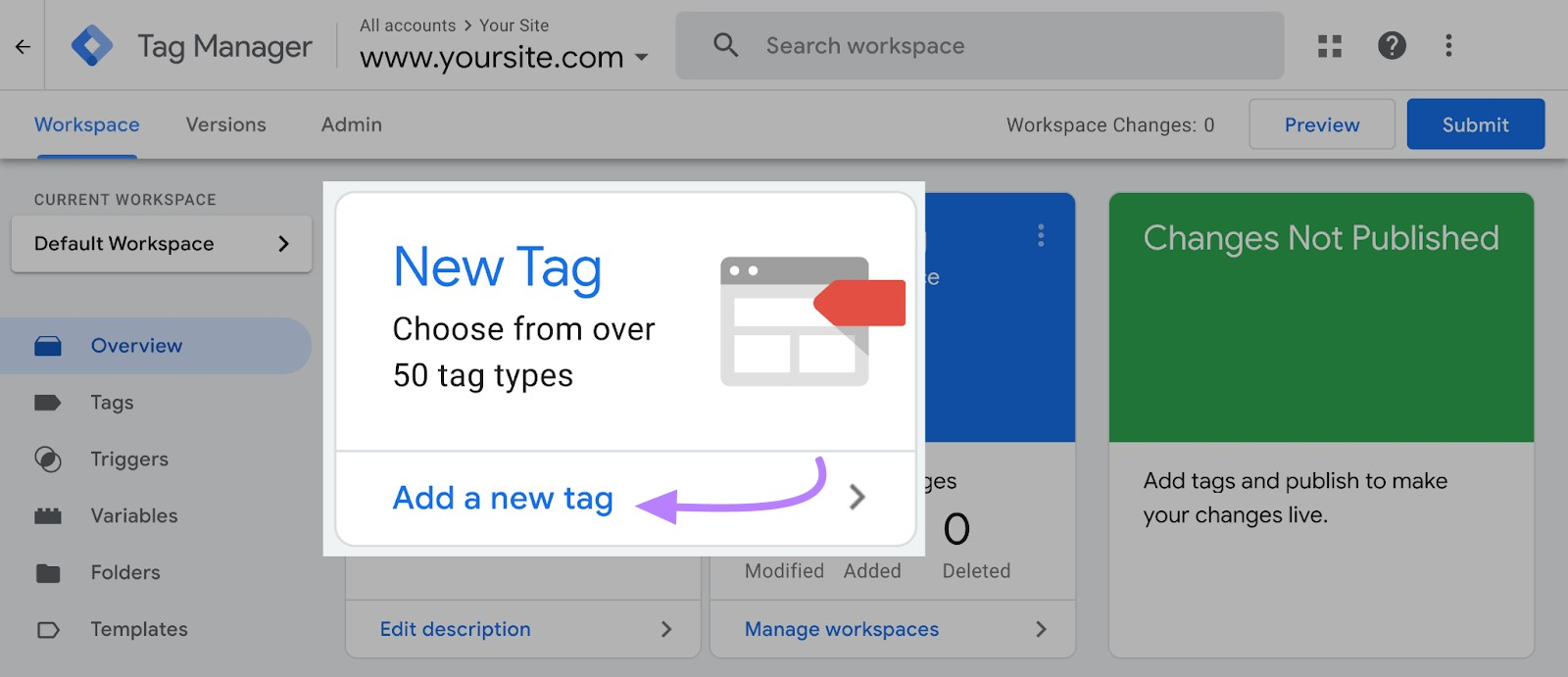Click the blue Submit button

coord(1476,124)
